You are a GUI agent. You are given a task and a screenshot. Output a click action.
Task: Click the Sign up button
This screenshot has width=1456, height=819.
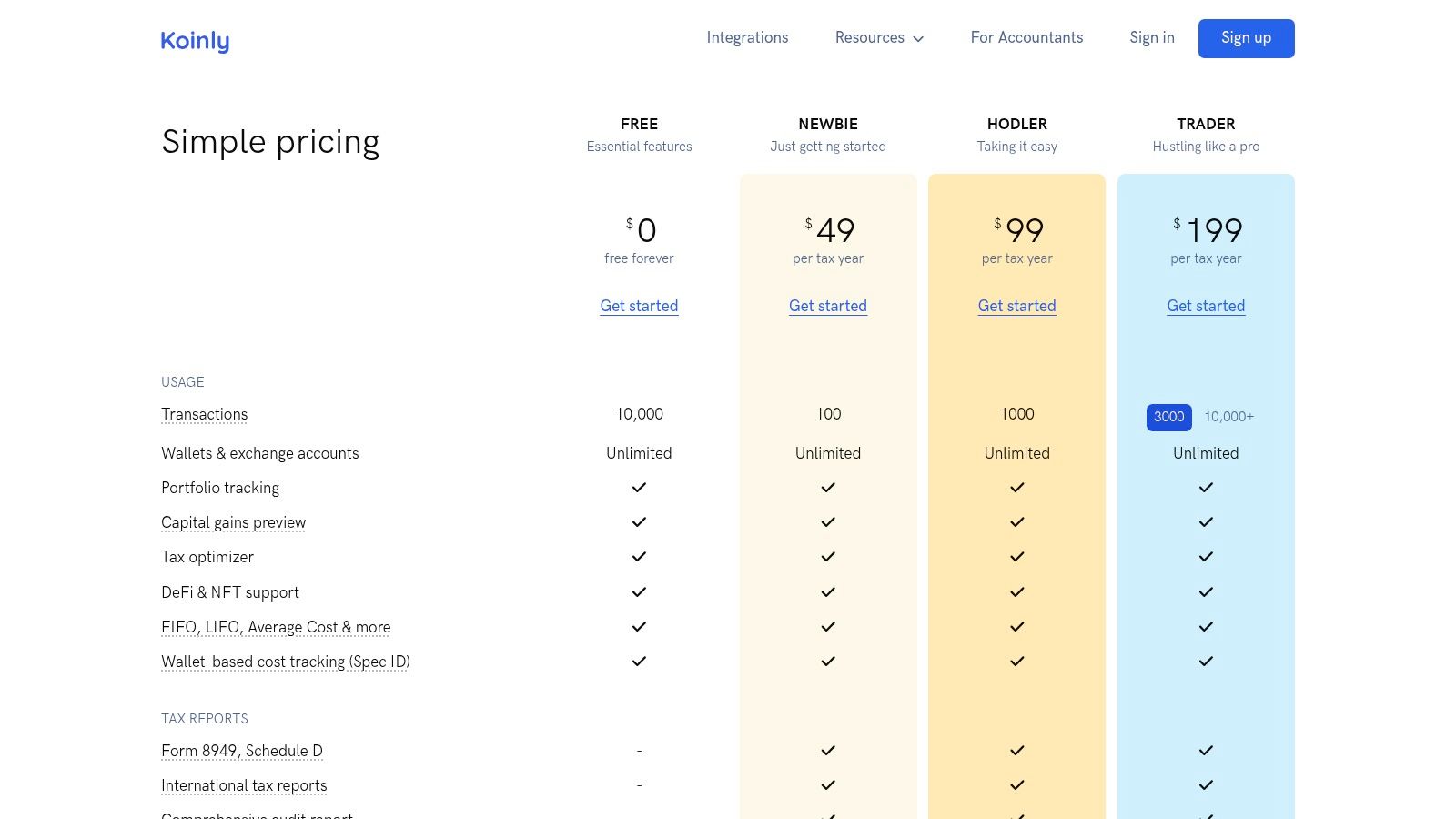tap(1246, 38)
